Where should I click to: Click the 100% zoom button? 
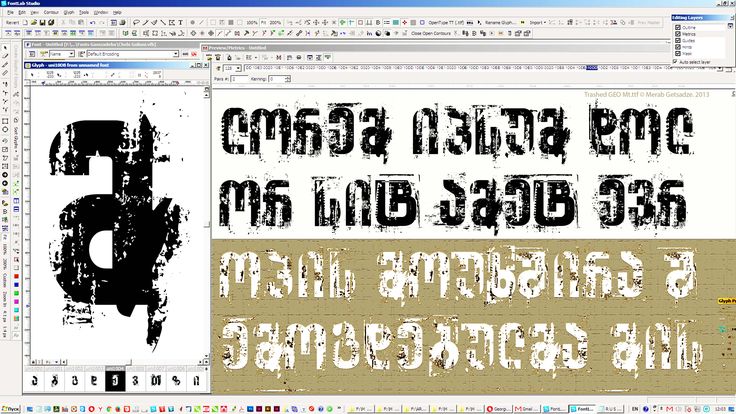252,23
